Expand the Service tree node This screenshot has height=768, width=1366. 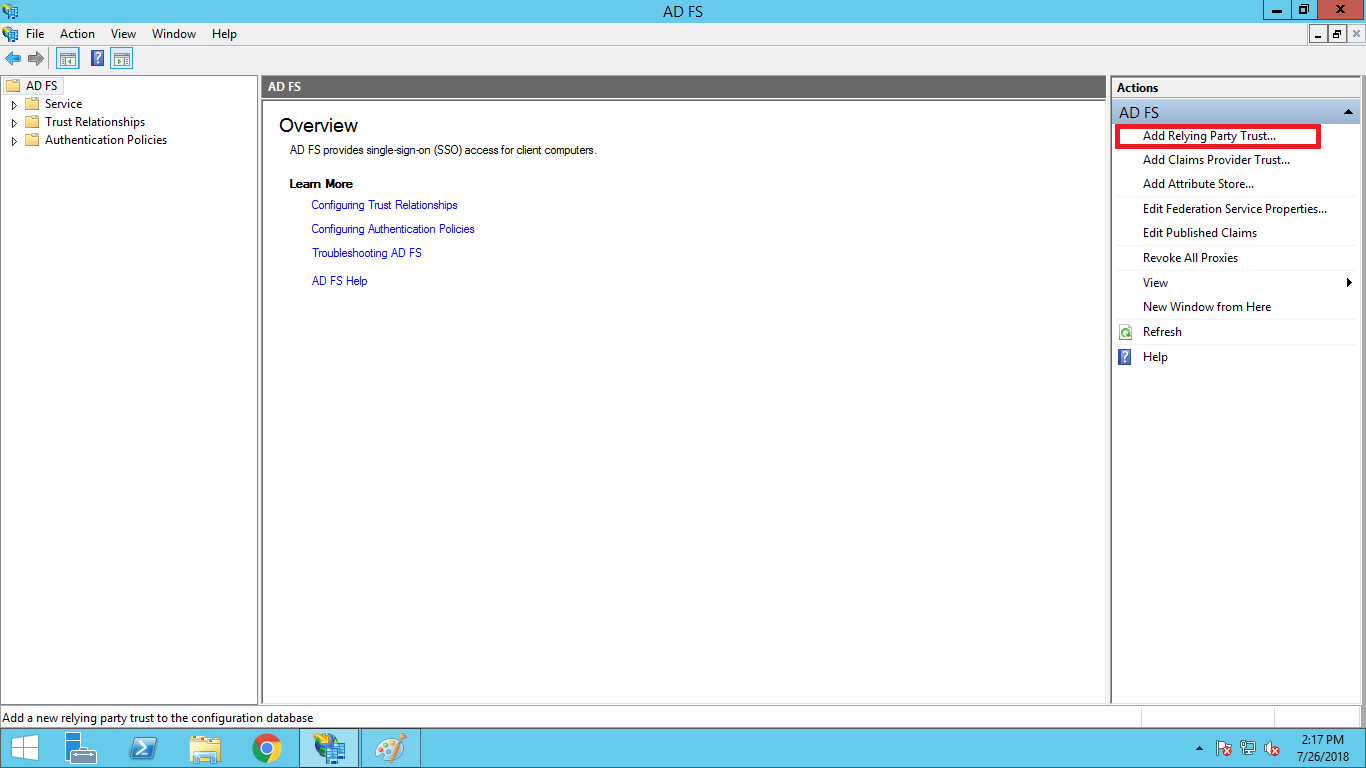tap(14, 105)
